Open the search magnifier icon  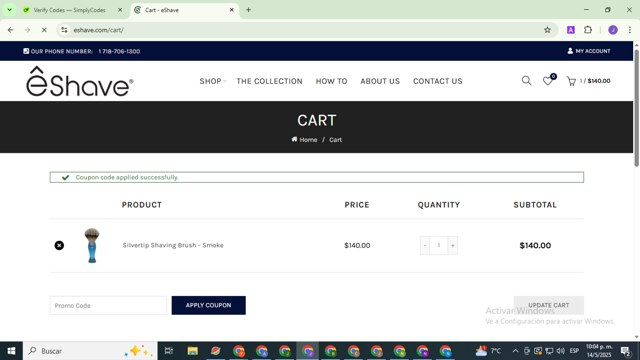[x=527, y=81]
